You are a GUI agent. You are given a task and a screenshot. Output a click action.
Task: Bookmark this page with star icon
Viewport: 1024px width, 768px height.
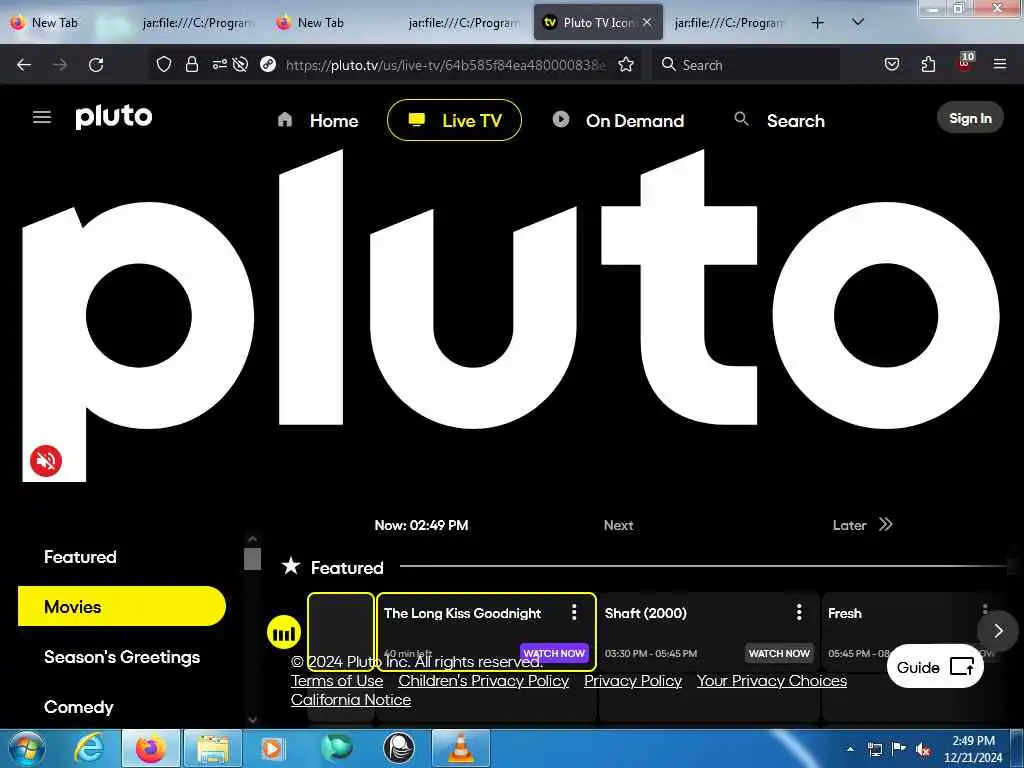tap(626, 64)
